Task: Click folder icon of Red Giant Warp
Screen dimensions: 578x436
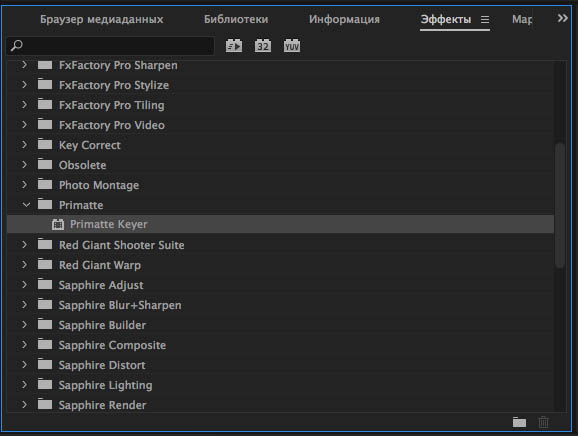Action: [x=45, y=264]
